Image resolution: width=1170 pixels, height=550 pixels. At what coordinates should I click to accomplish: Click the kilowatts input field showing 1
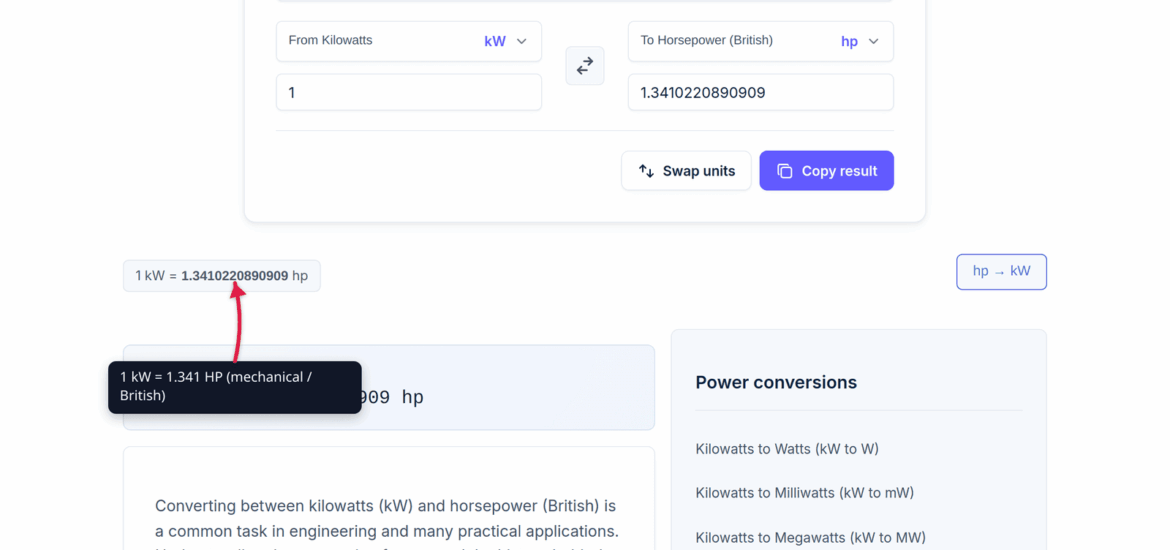tap(409, 93)
